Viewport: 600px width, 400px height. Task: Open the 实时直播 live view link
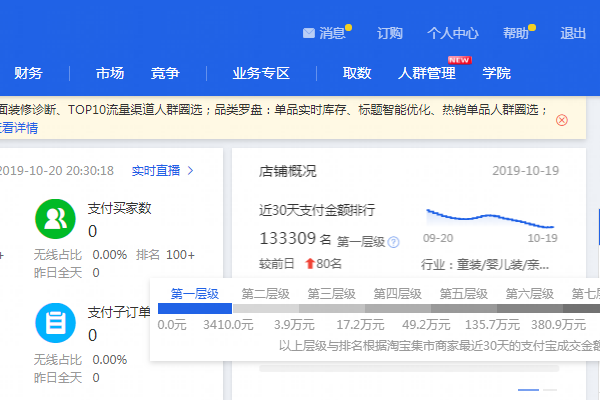pyautogui.click(x=162, y=171)
